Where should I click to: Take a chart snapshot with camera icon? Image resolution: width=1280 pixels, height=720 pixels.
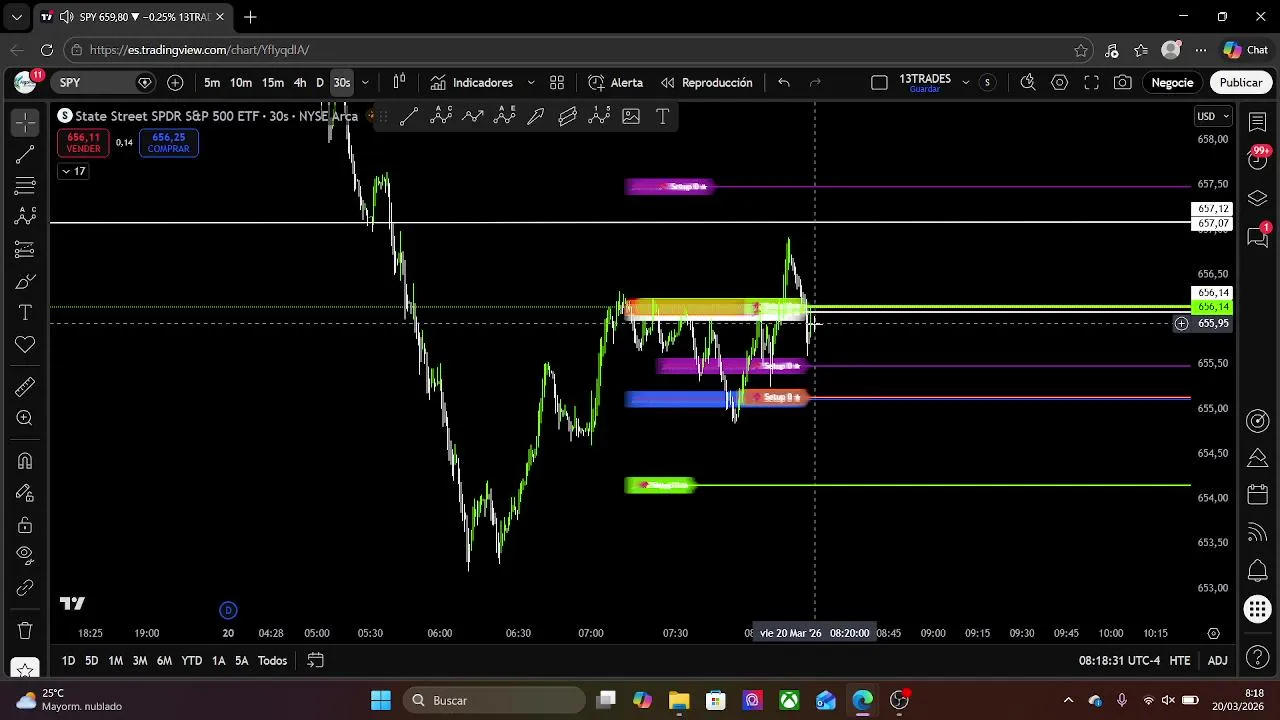click(x=1123, y=83)
